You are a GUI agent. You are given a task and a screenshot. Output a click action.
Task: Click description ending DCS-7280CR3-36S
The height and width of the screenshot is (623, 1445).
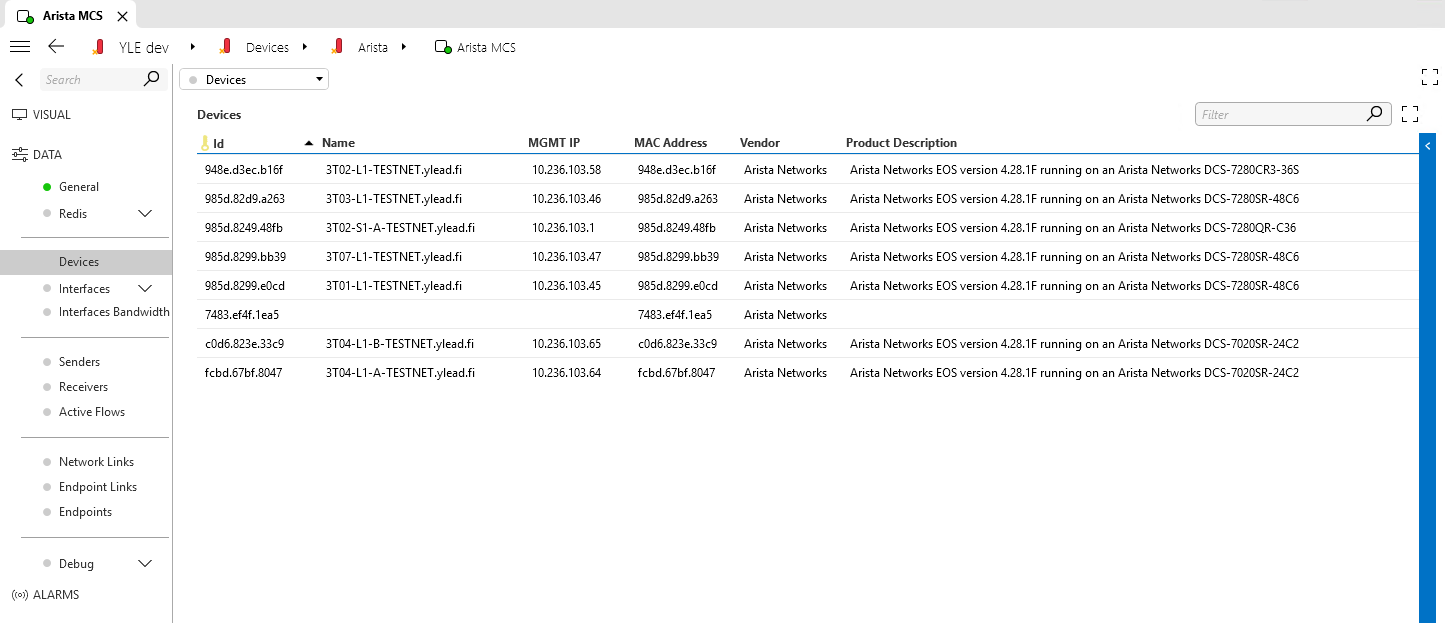(x=1074, y=170)
